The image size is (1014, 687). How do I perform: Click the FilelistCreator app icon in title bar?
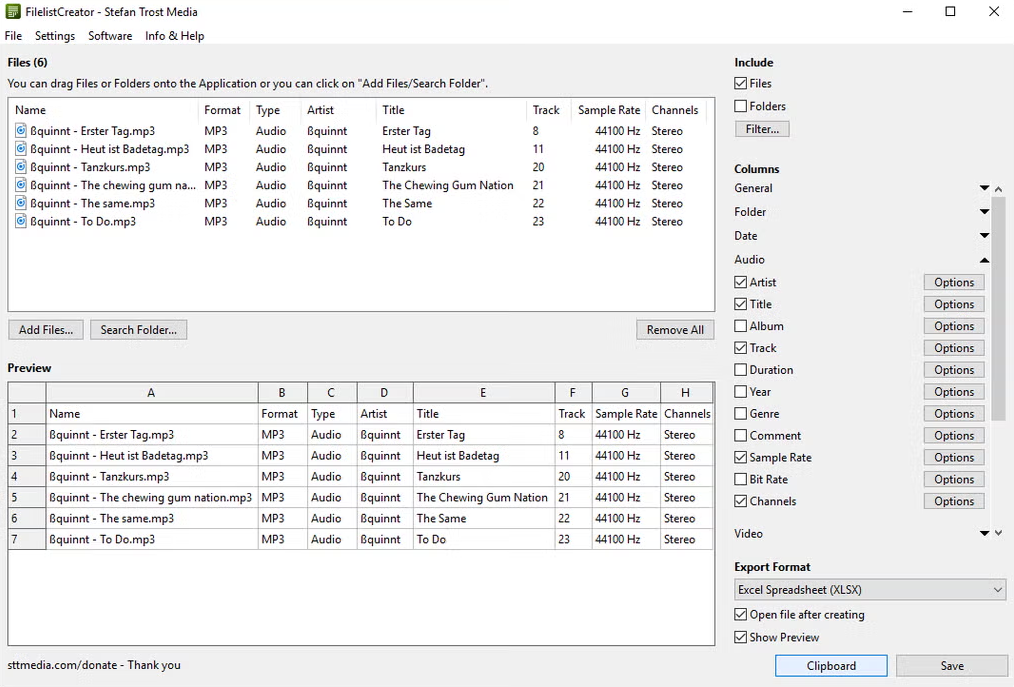pyautogui.click(x=12, y=12)
